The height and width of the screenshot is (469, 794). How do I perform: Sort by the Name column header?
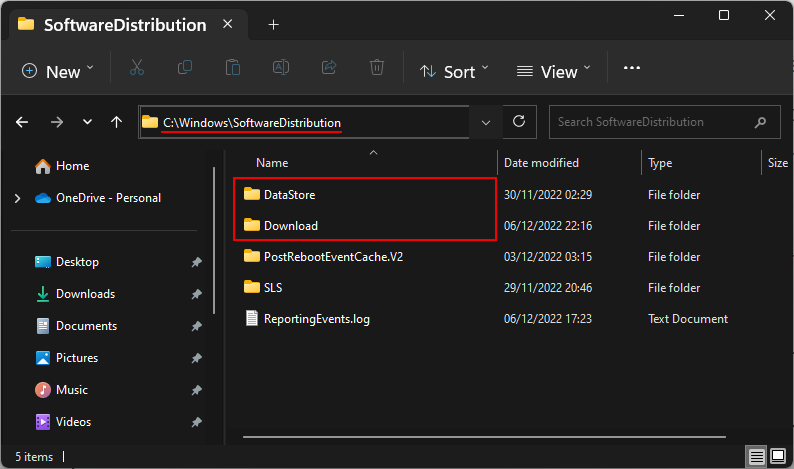(272, 163)
